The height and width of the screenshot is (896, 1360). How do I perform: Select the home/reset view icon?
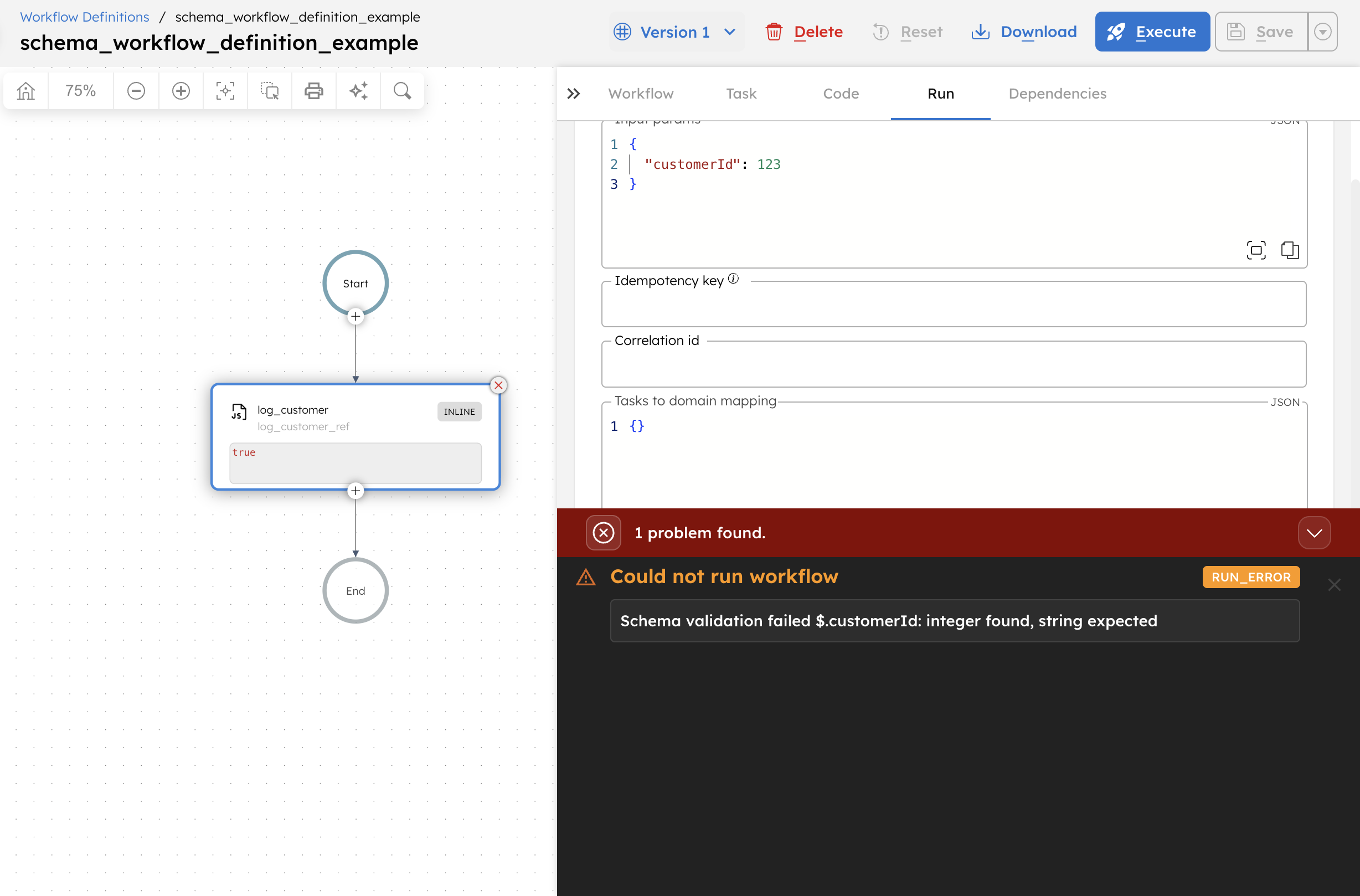25,90
